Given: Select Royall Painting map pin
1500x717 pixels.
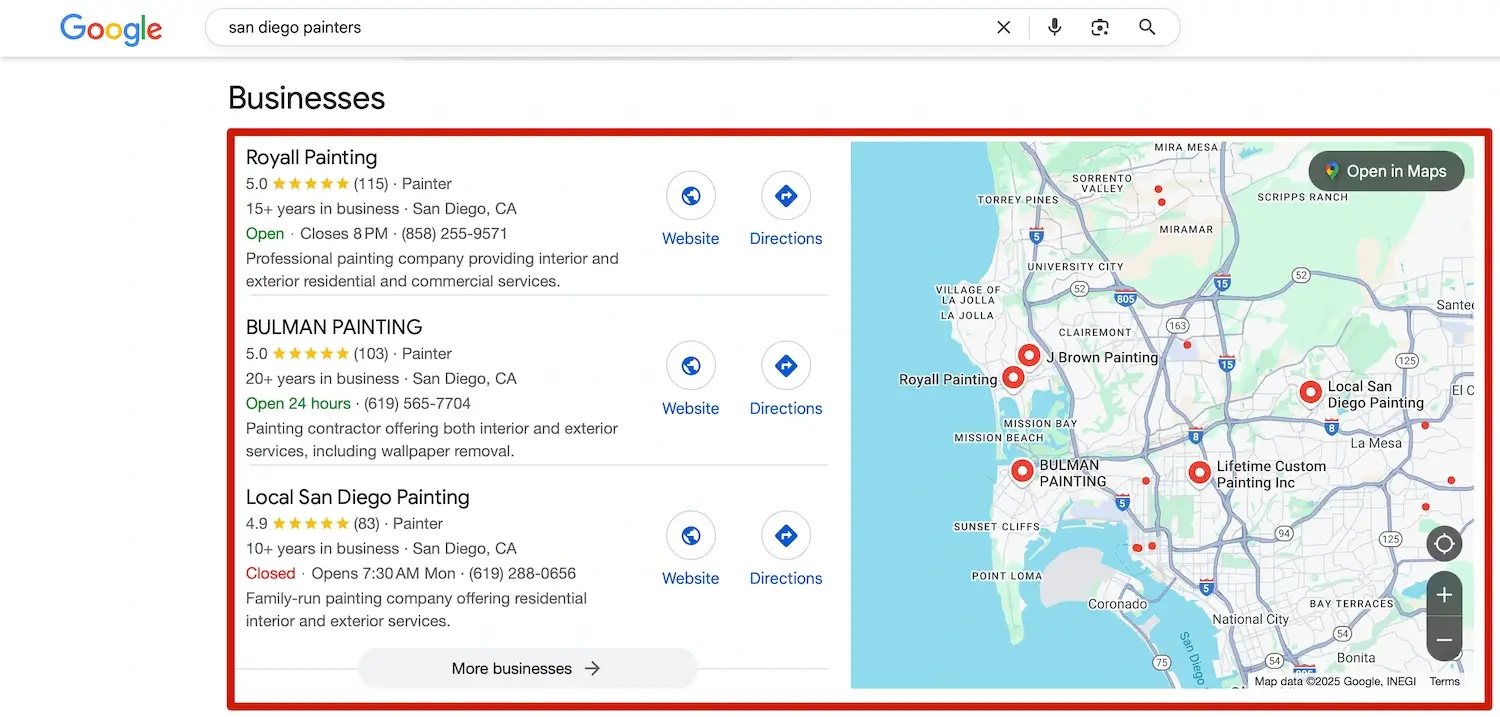Looking at the screenshot, I should pos(1013,378).
